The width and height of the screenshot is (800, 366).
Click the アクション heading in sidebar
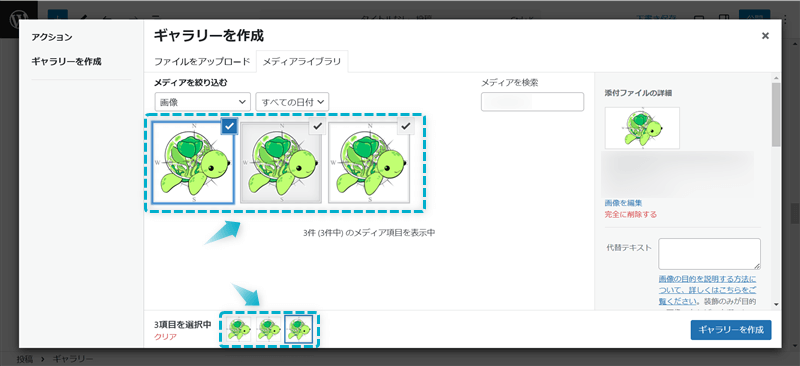click(52, 37)
